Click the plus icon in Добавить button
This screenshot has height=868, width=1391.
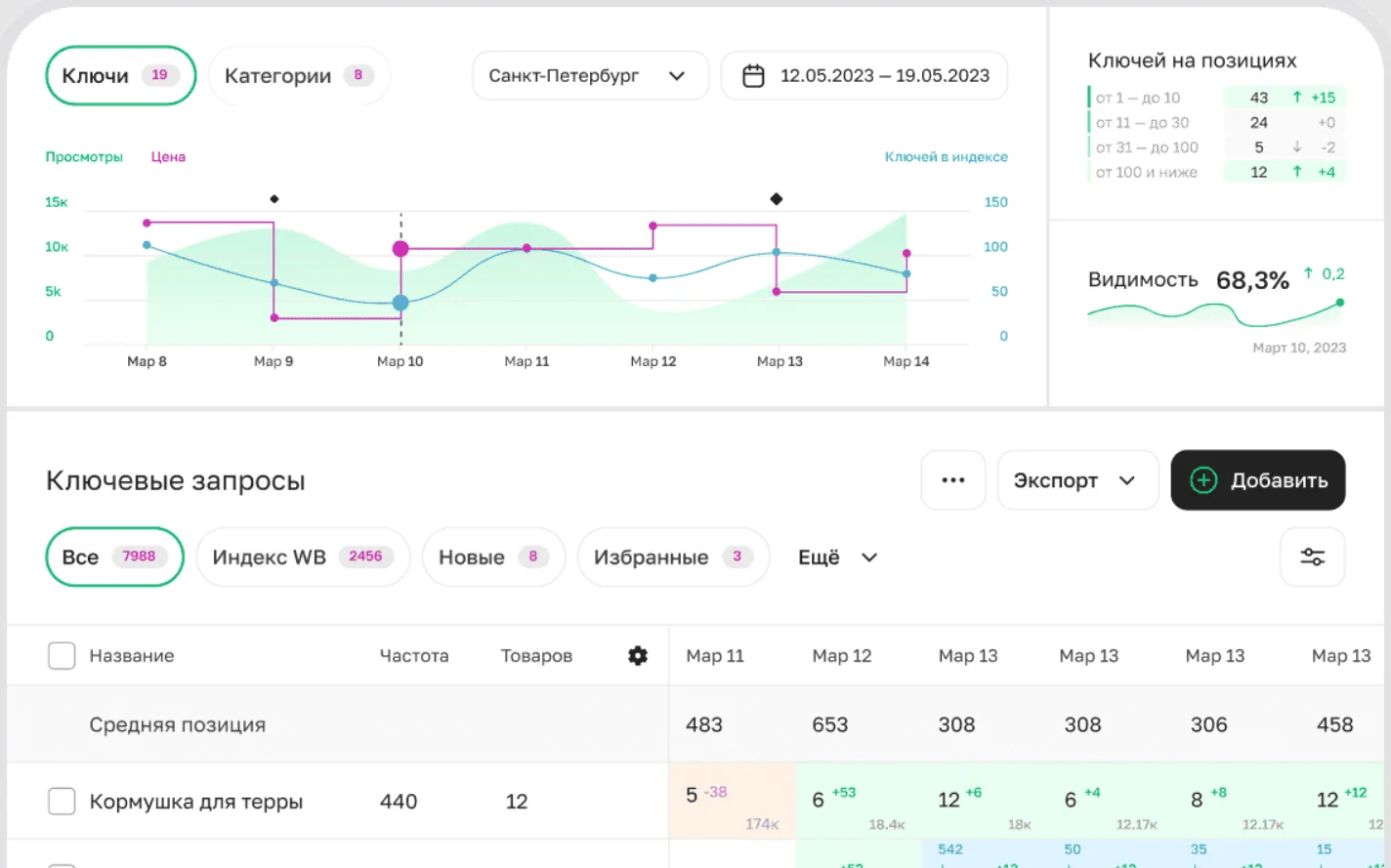pyautogui.click(x=1203, y=480)
